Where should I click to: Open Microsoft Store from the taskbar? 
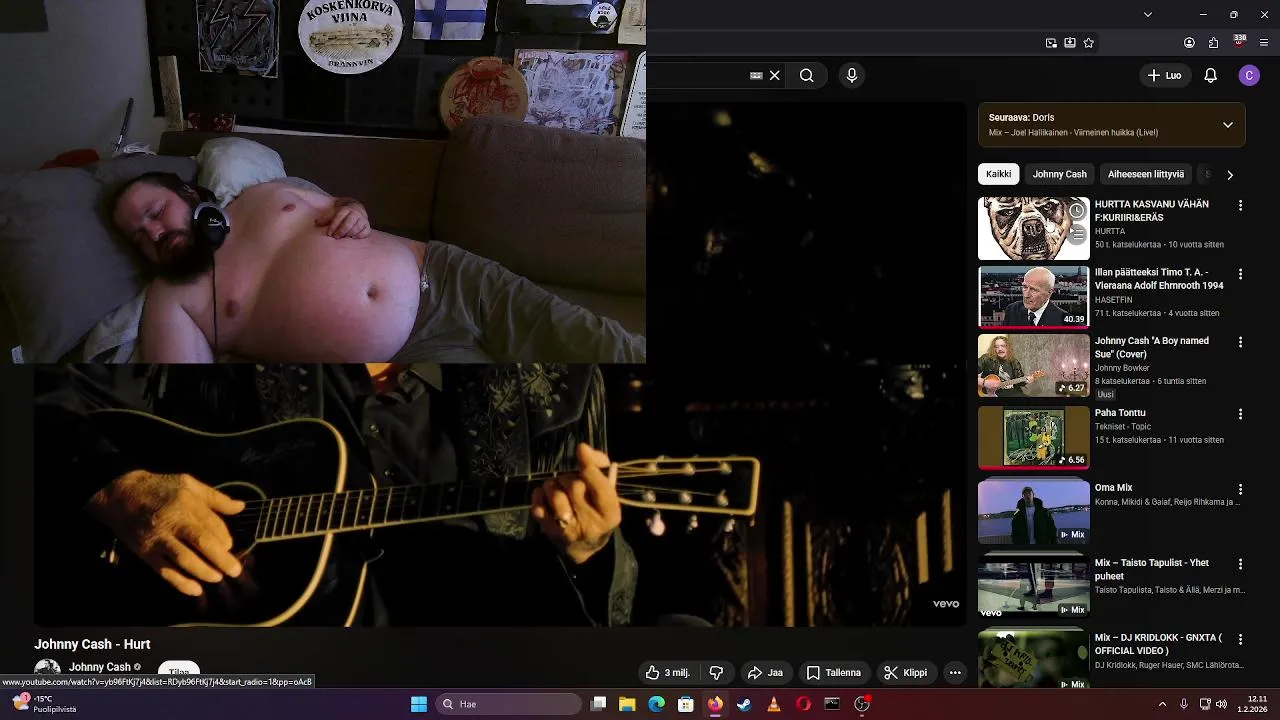(686, 704)
